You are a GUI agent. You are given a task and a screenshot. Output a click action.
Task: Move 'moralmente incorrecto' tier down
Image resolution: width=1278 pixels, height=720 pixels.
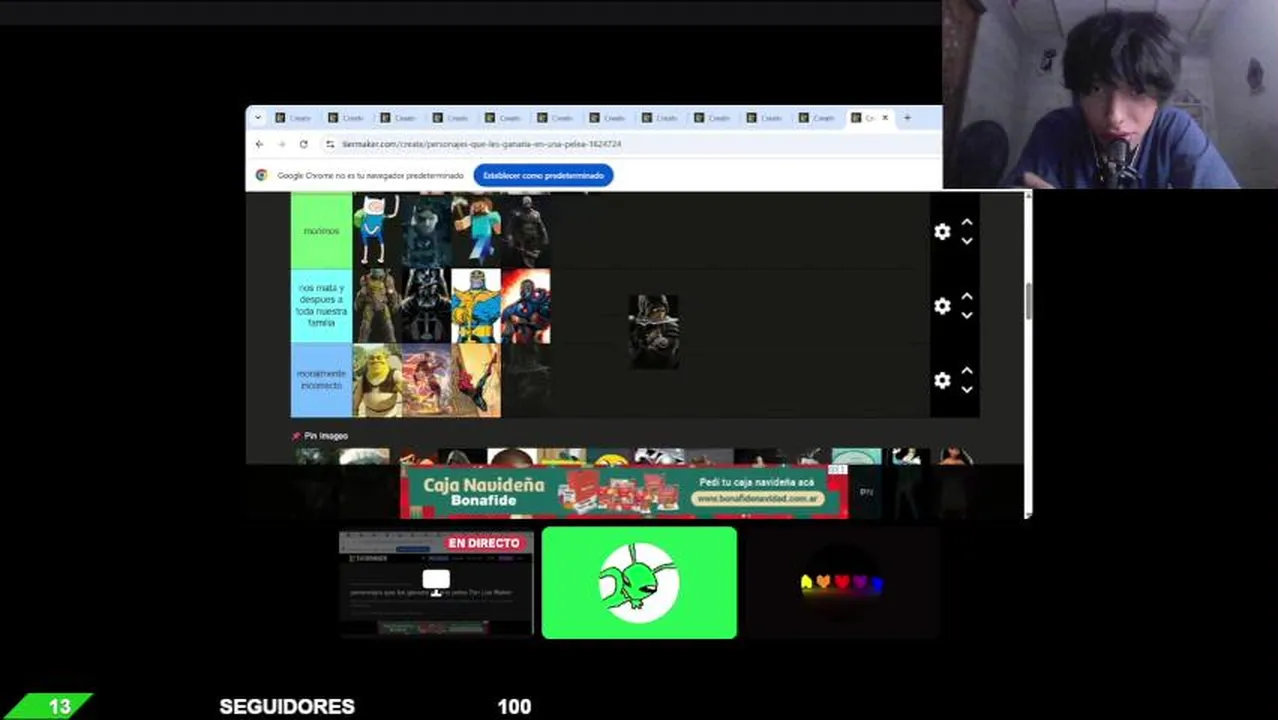(967, 389)
